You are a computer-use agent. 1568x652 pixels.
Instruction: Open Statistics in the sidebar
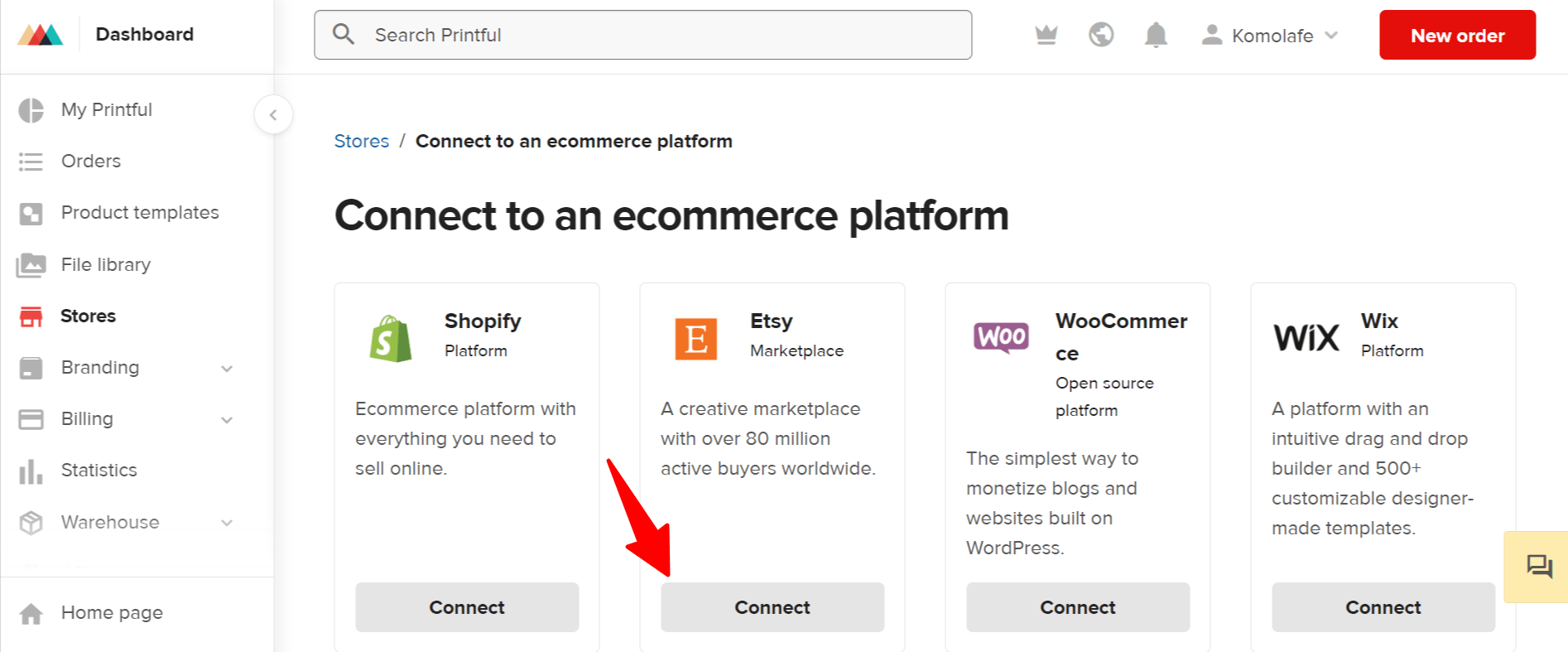click(99, 470)
